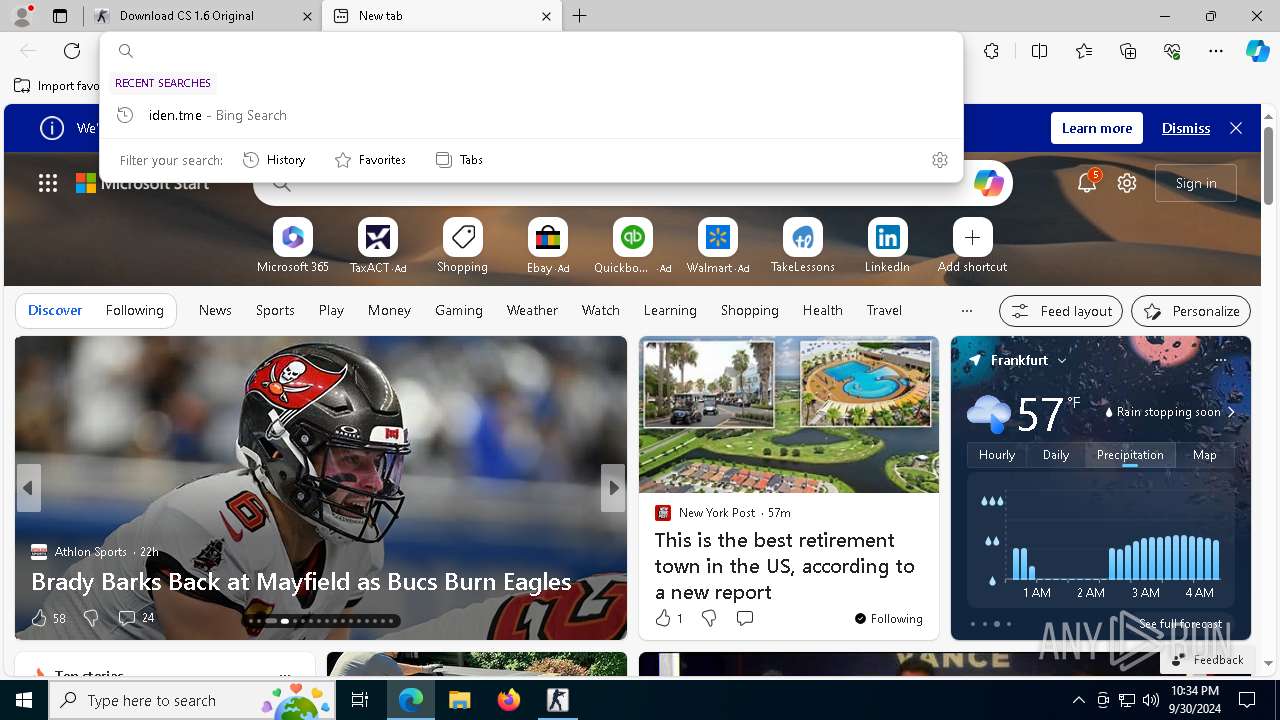Open Firefox from taskbar
Image resolution: width=1280 pixels, height=720 pixels.
coord(509,700)
